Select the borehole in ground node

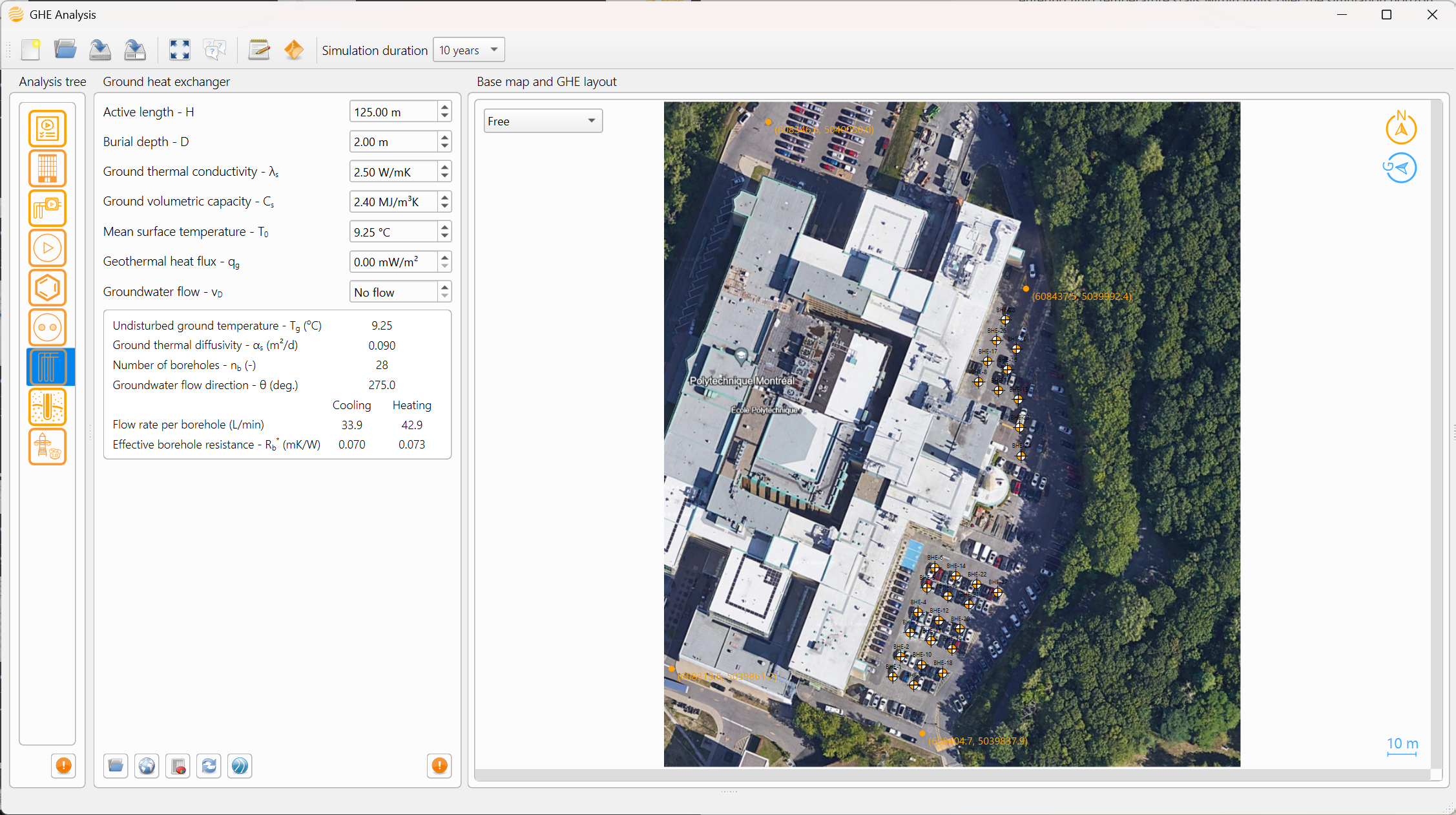point(47,407)
